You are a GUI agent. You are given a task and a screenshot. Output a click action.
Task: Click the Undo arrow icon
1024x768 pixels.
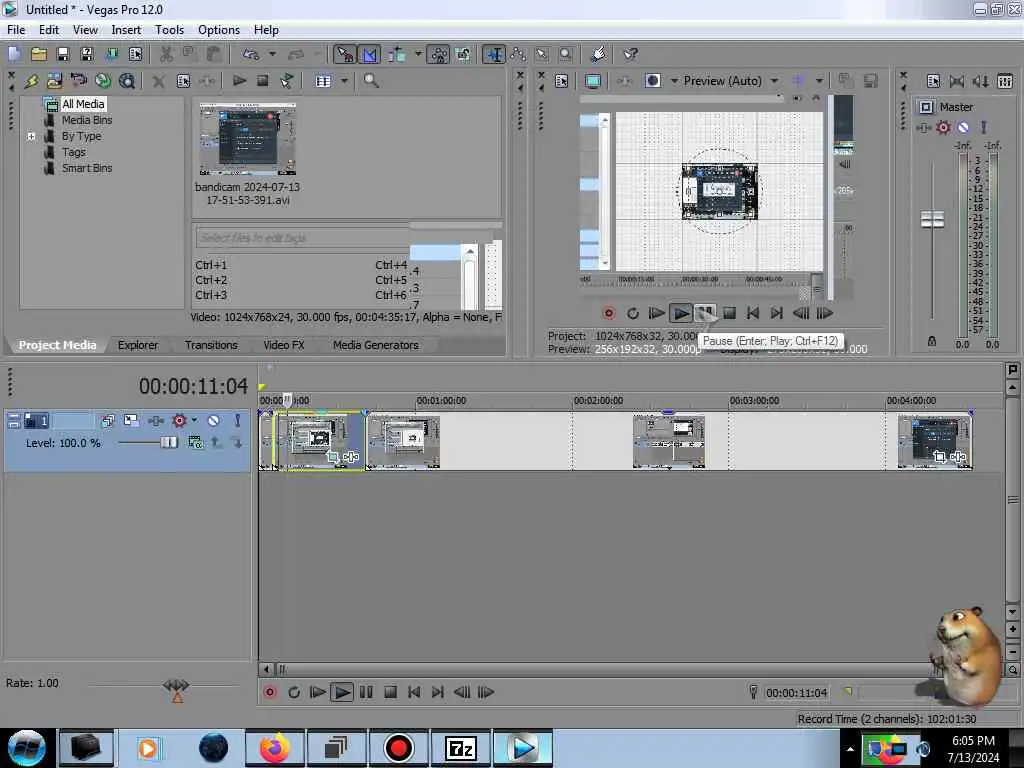click(251, 54)
